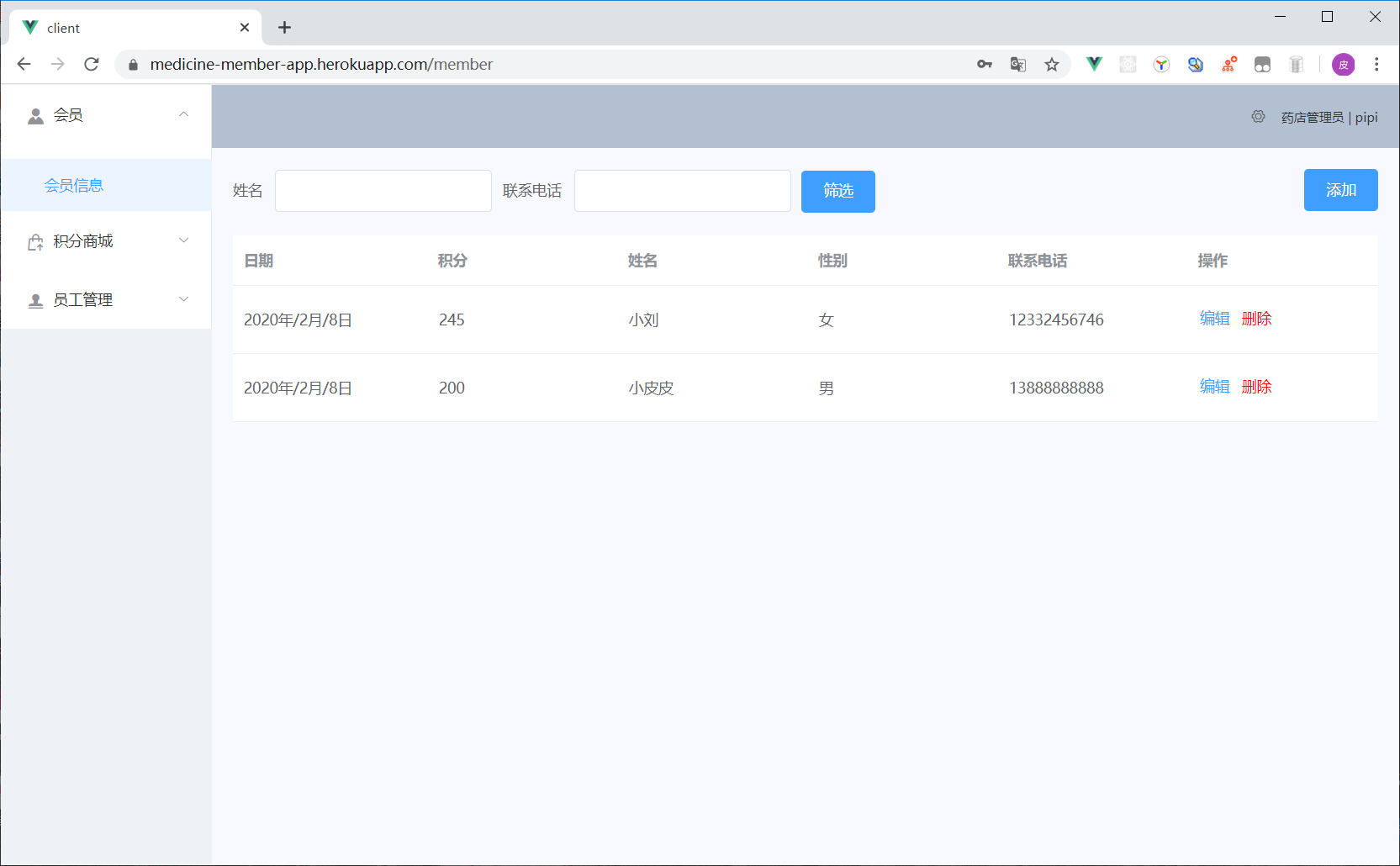Click the browser address bar URL
1400x866 pixels.
[321, 64]
